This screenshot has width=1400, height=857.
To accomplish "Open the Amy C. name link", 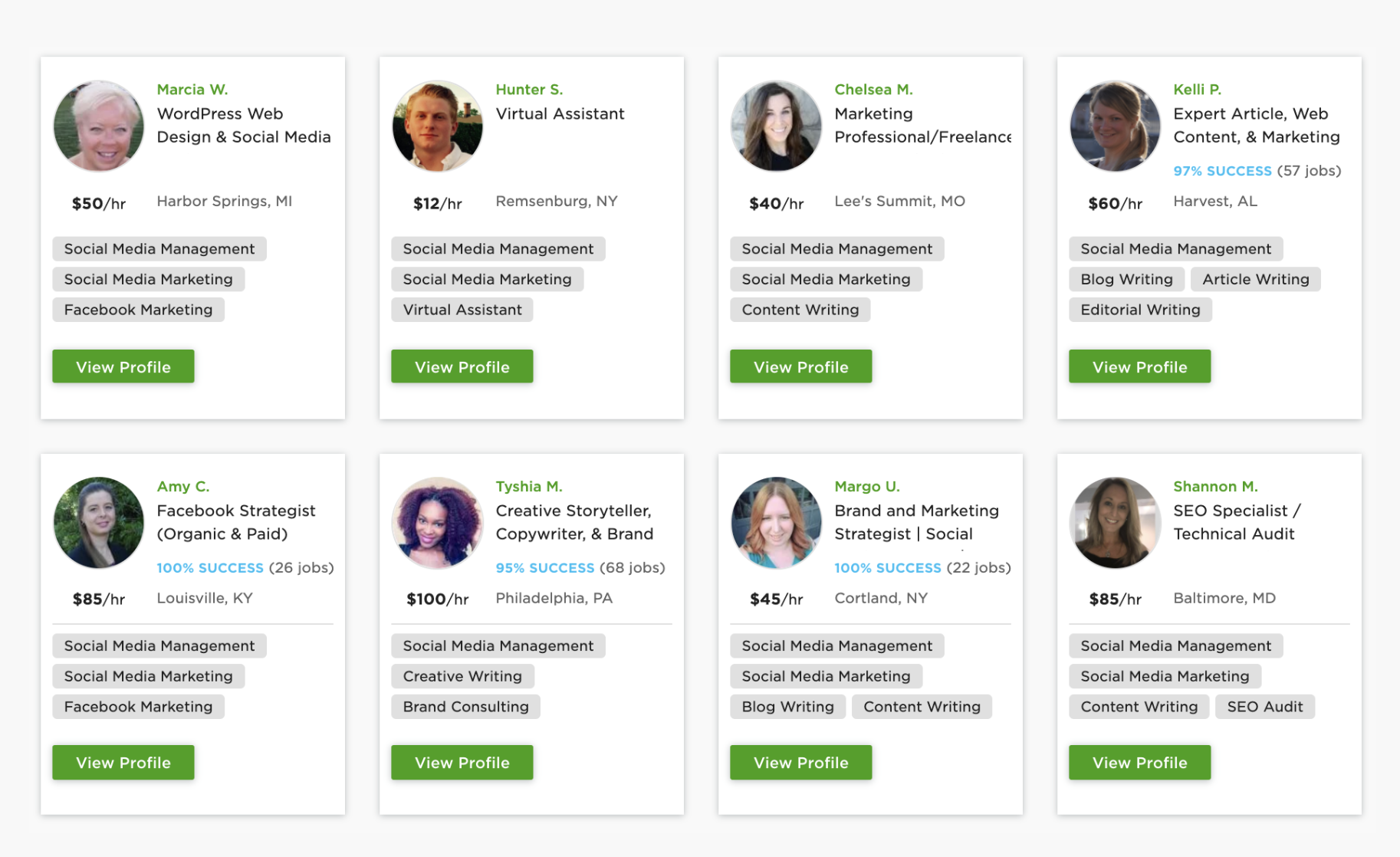I will click(183, 486).
